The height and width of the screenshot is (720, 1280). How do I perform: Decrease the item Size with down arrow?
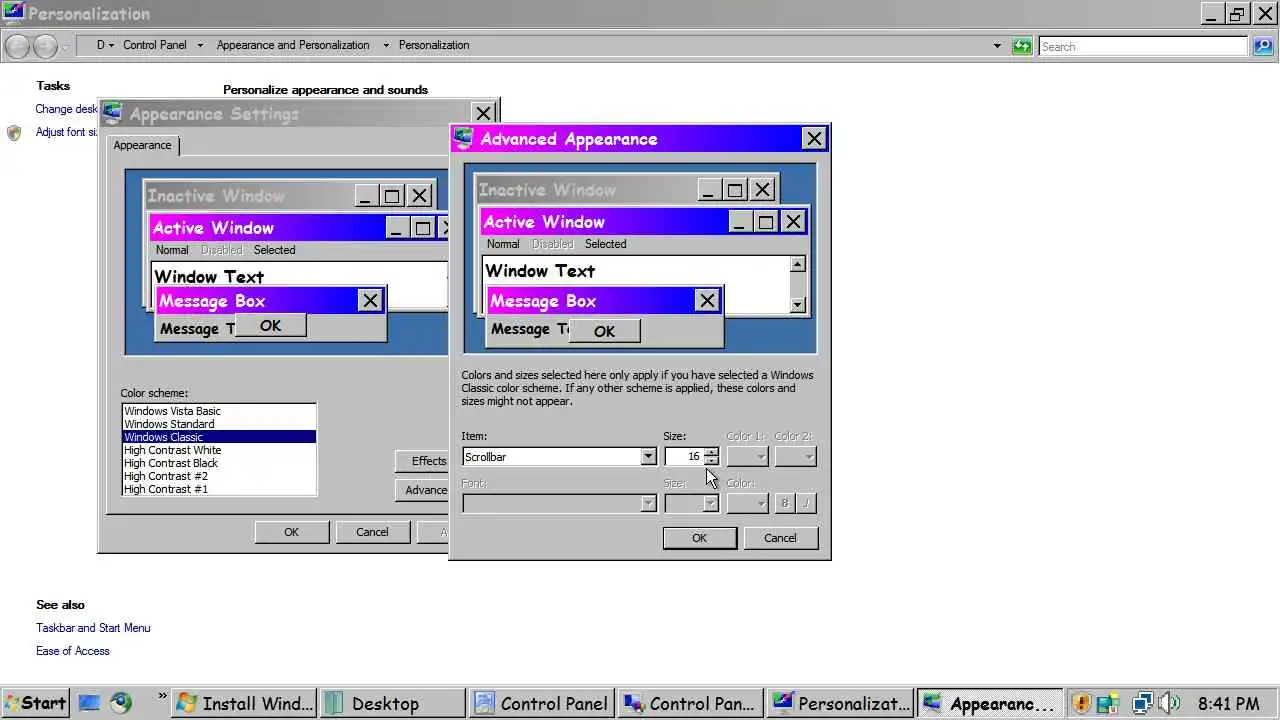(x=711, y=461)
